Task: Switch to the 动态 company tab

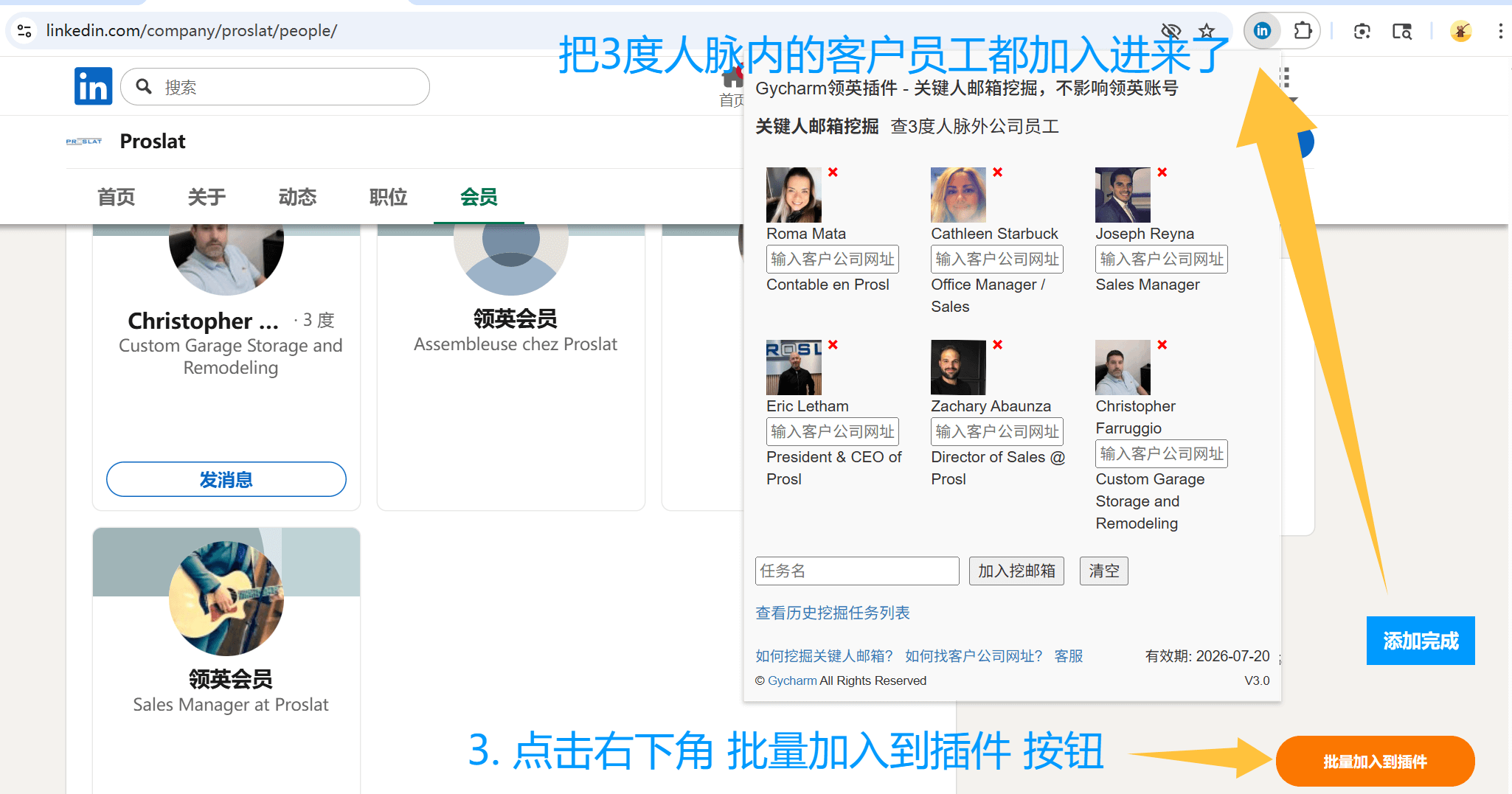Action: tap(297, 197)
